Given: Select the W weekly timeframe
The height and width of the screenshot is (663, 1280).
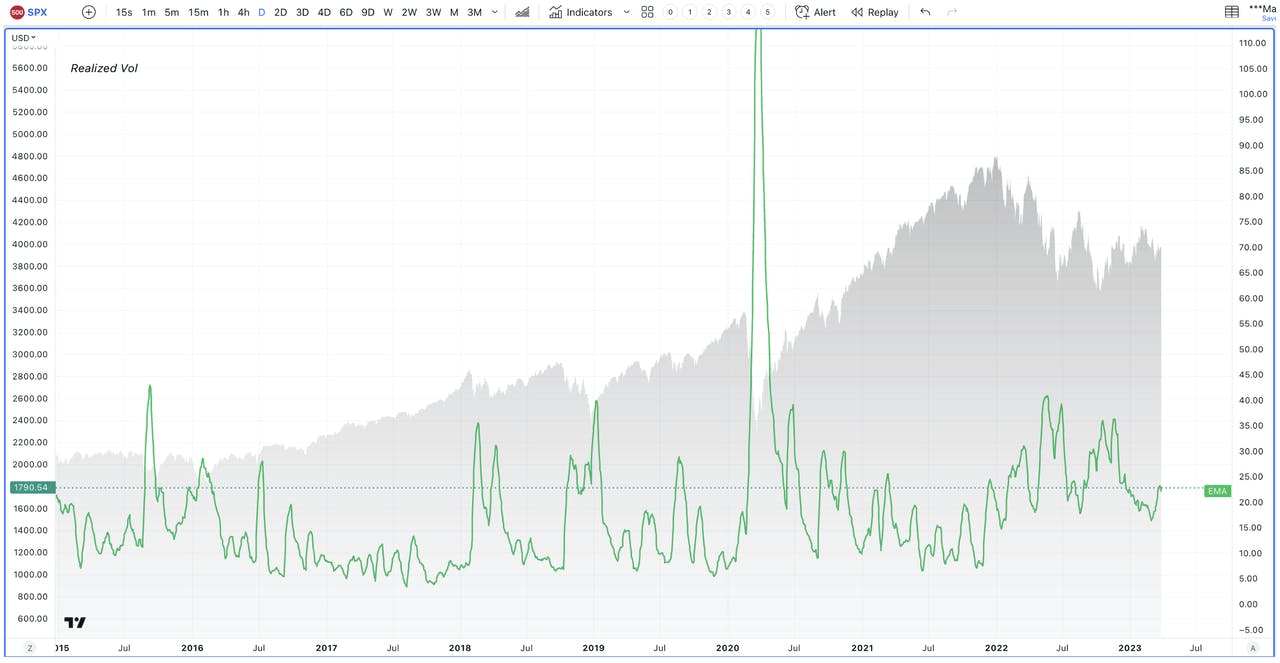Looking at the screenshot, I should pos(388,12).
